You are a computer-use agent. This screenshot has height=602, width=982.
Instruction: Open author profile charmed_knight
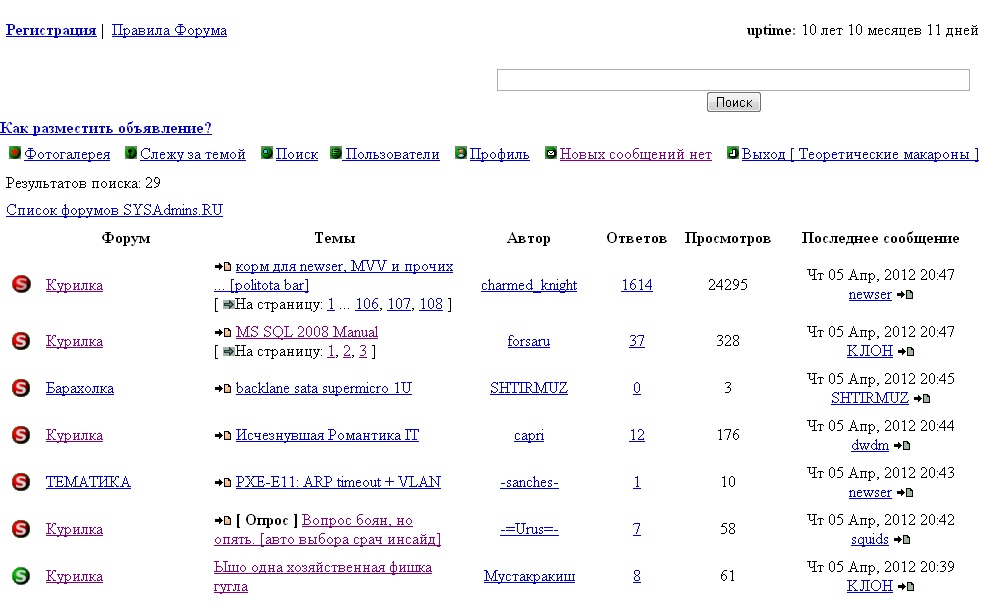click(529, 285)
